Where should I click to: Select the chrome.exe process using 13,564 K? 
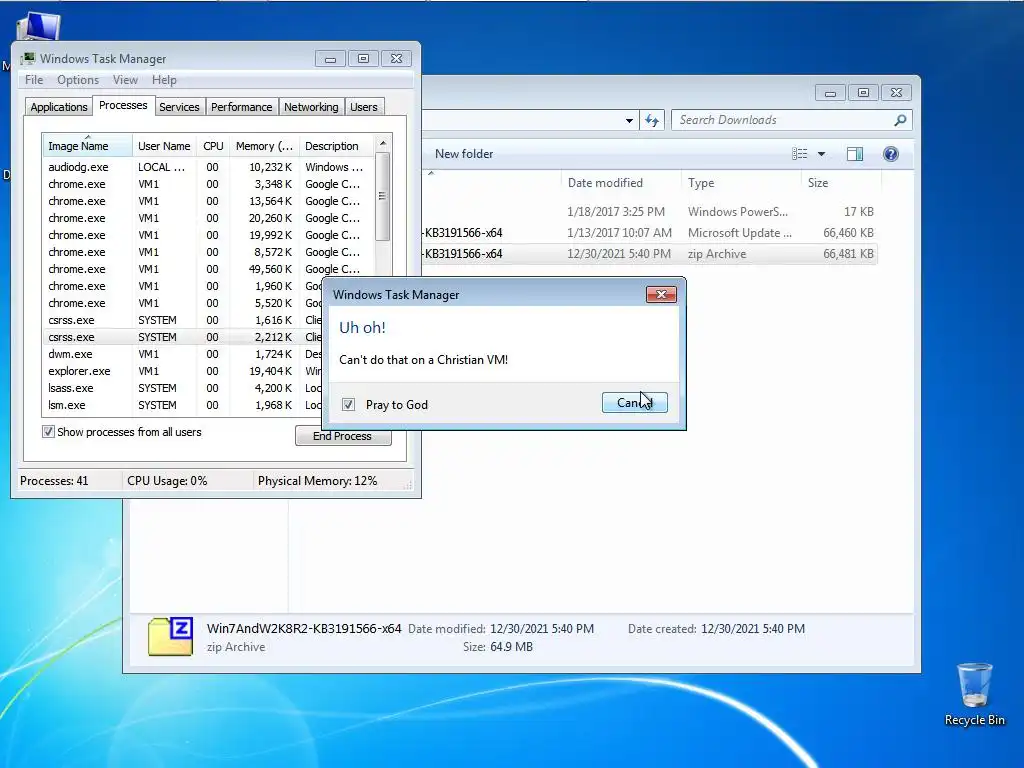[x=208, y=201]
